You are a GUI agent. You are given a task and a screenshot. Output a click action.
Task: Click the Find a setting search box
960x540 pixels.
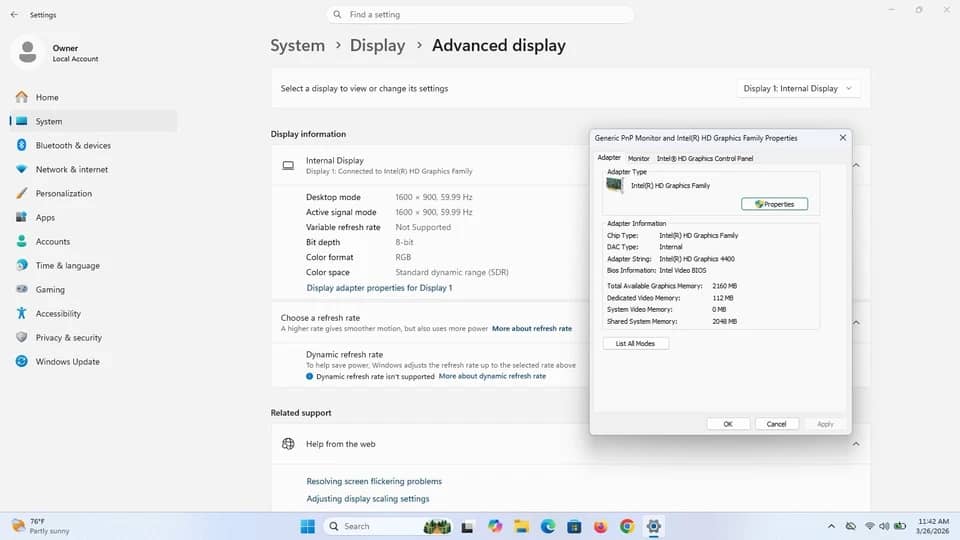pos(480,14)
